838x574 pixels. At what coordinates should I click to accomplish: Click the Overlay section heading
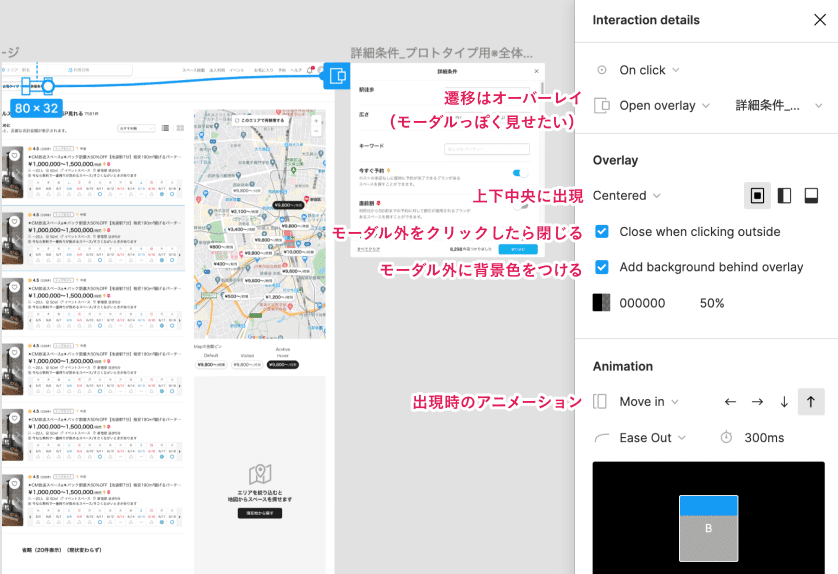point(615,160)
